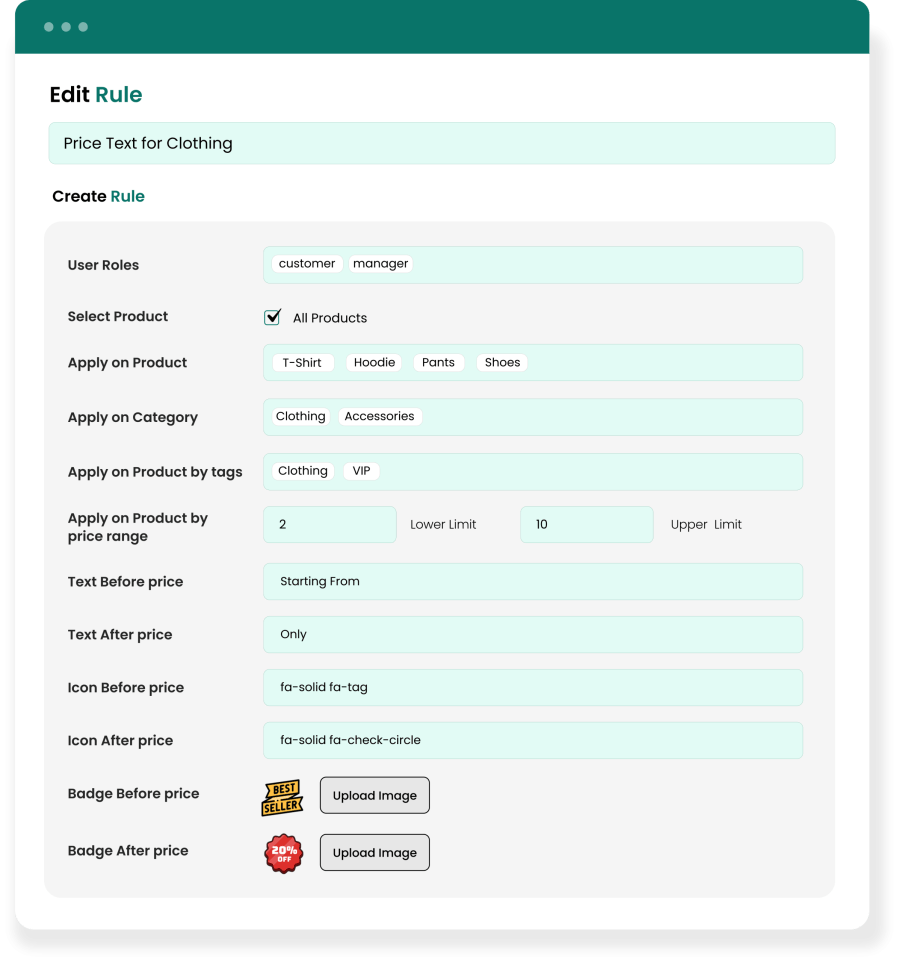Click the 'Create Rule' heading
This screenshot has width=899, height=962.
tap(98, 196)
